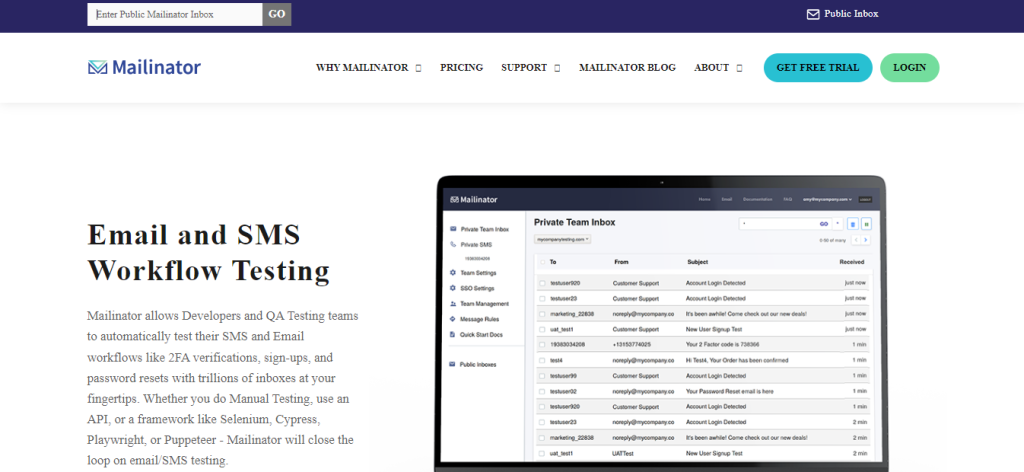
Task: Click the diamond icon beside Message Rules
Action: pyautogui.click(x=453, y=319)
